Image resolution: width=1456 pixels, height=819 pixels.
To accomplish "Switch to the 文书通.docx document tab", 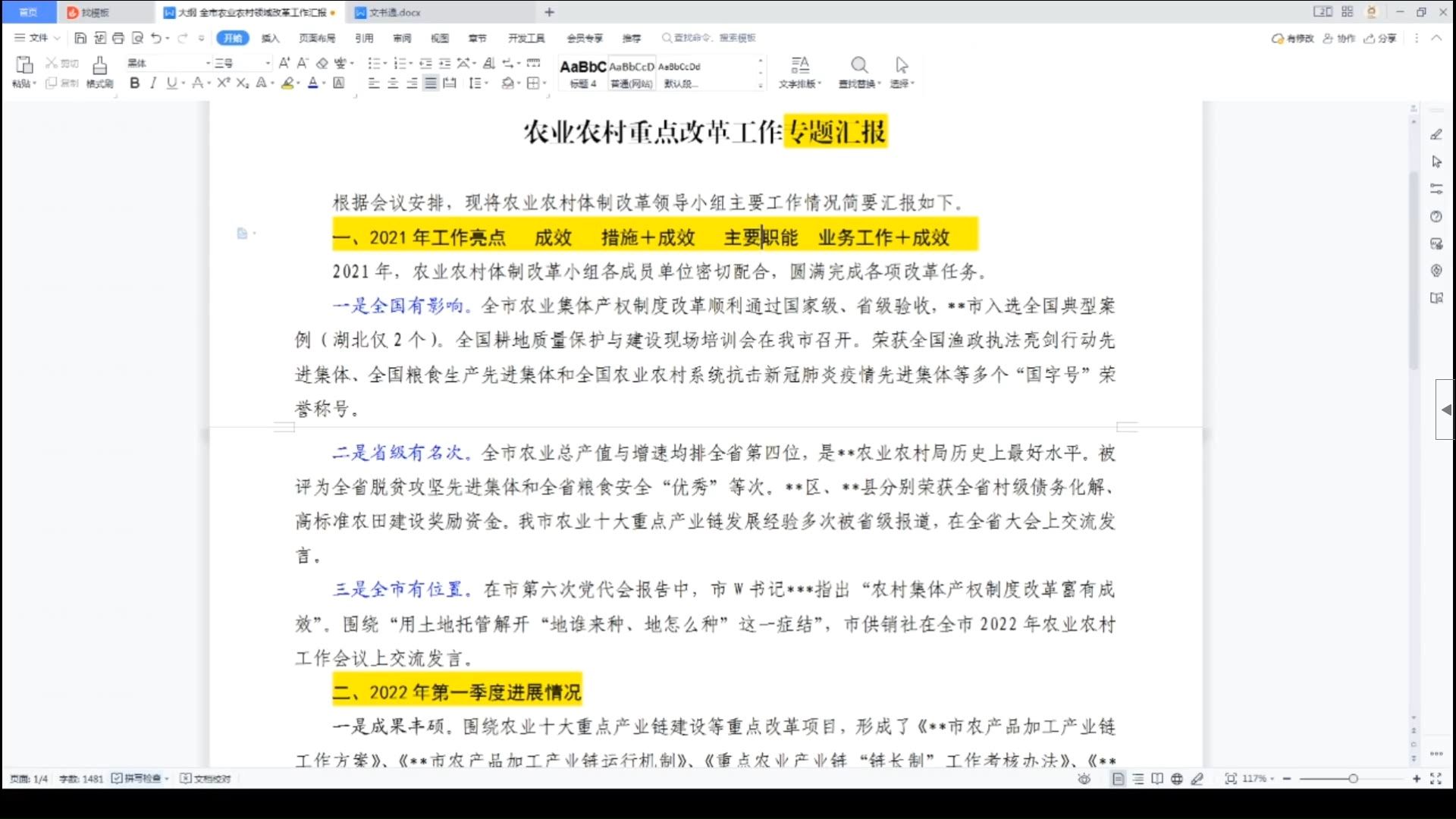I will pos(394,12).
